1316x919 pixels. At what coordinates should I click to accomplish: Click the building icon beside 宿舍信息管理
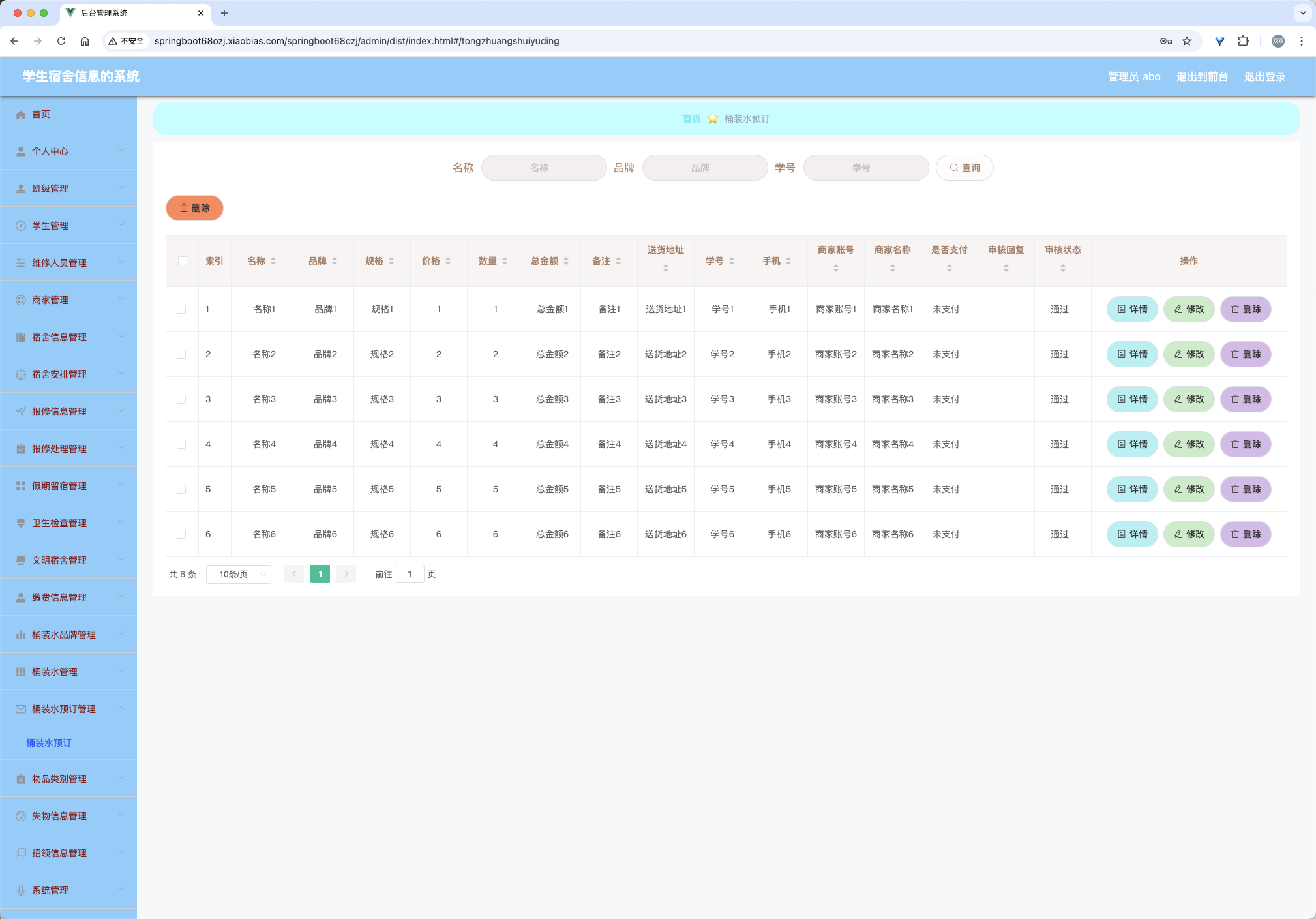point(21,337)
